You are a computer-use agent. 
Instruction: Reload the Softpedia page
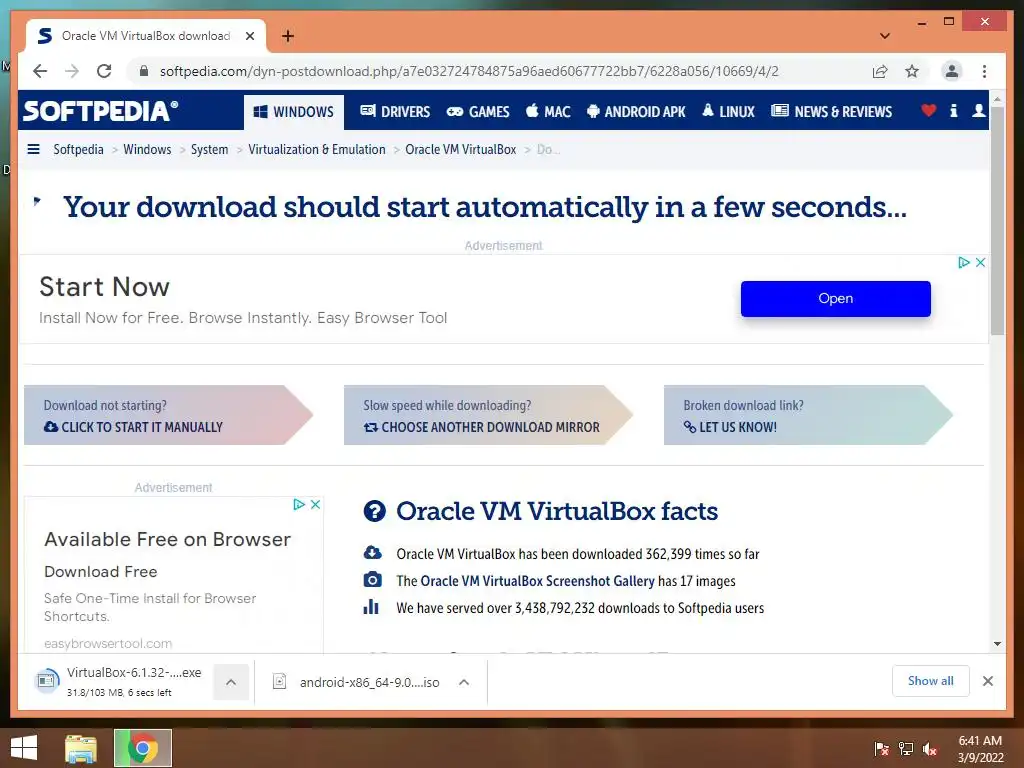tap(104, 71)
